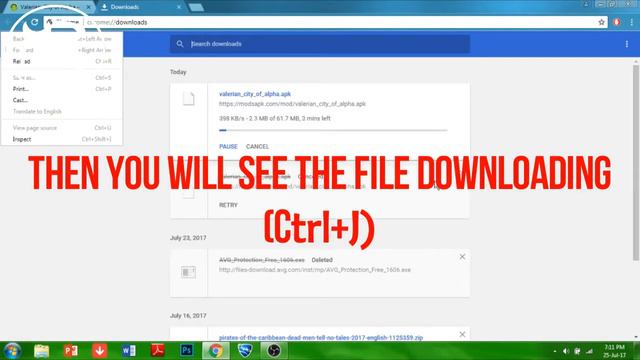This screenshot has width=640, height=360.
Task: Open the red download manager taskbar icon
Action: 100,351
